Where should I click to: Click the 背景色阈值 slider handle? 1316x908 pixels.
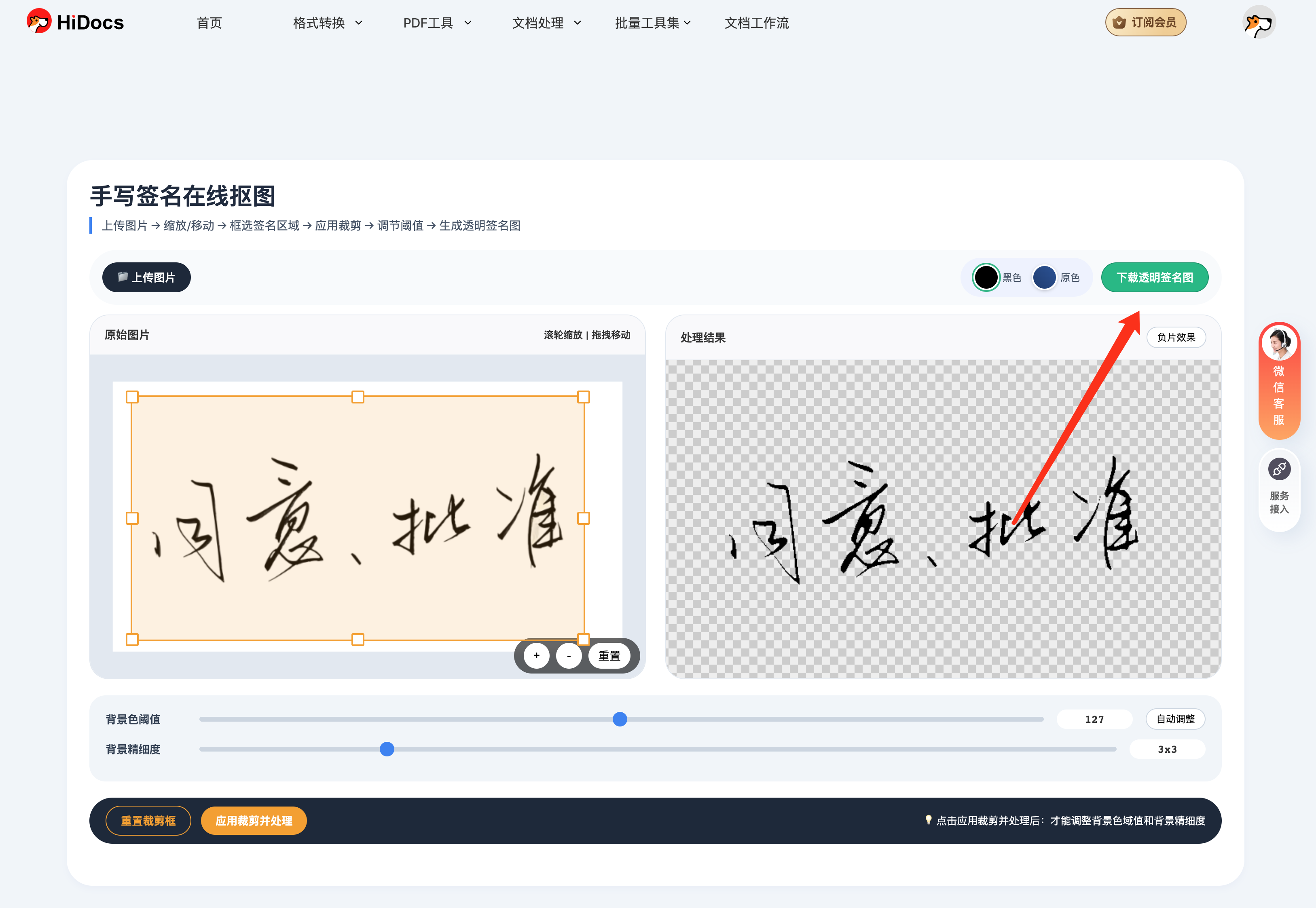click(620, 719)
